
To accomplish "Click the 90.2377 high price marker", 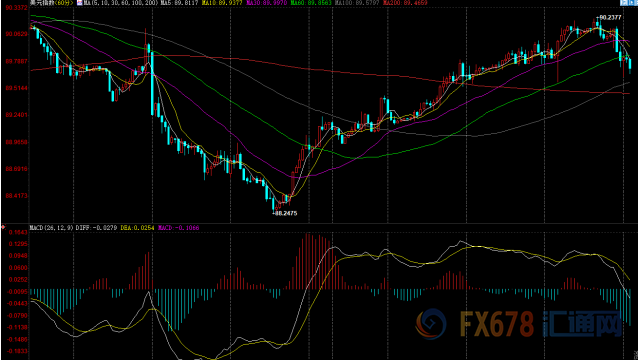I will (x=609, y=17).
